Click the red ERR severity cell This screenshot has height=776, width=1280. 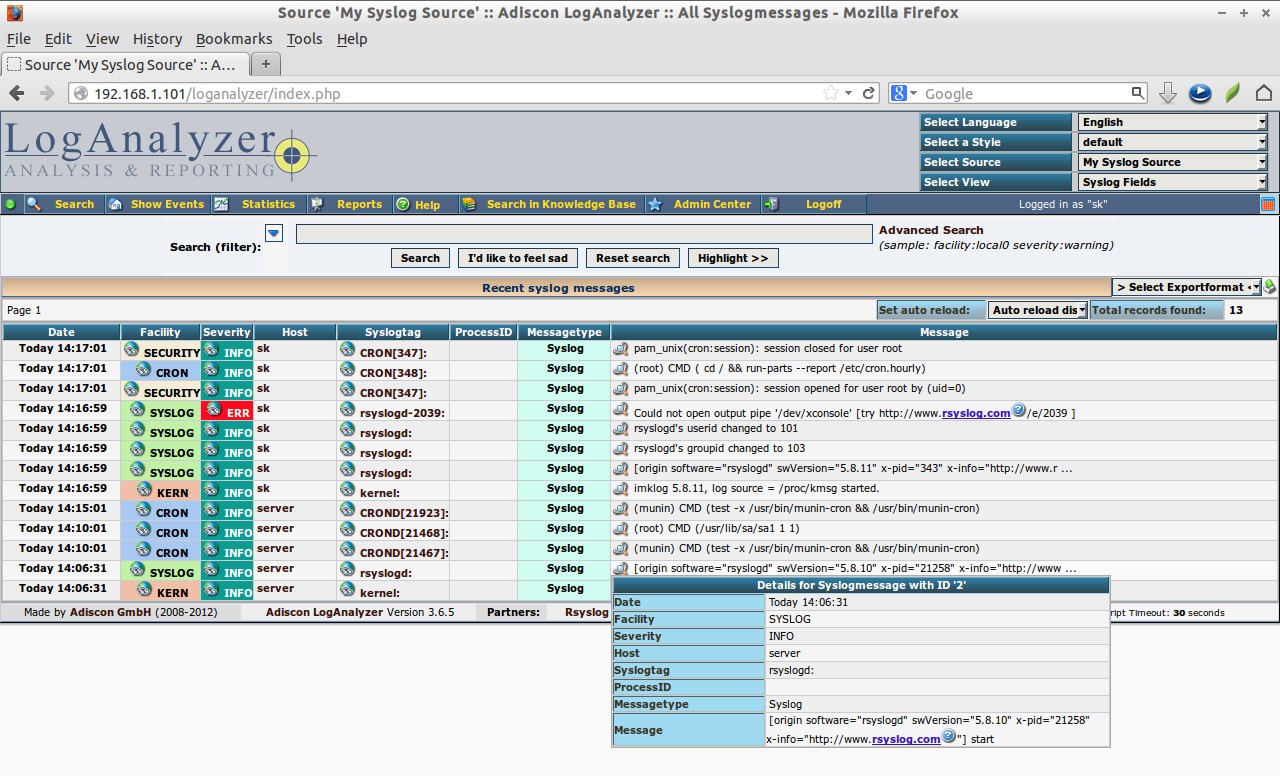[227, 410]
